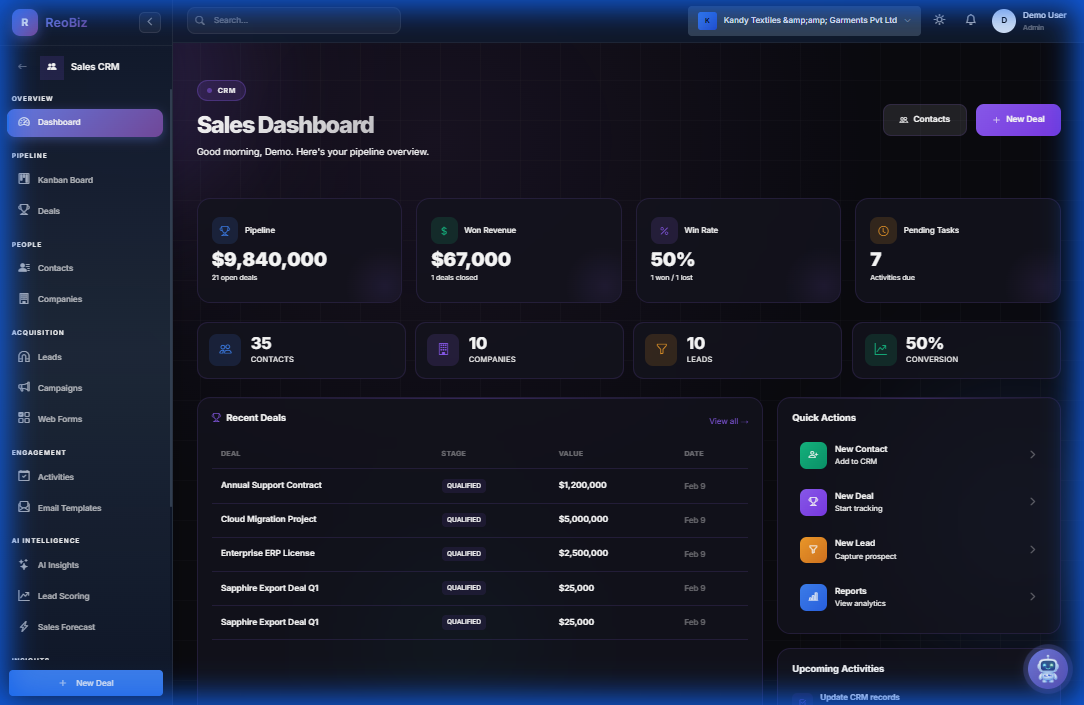Select AI Insights under AI Intelligence
1084x705 pixels.
pyautogui.click(x=59, y=565)
